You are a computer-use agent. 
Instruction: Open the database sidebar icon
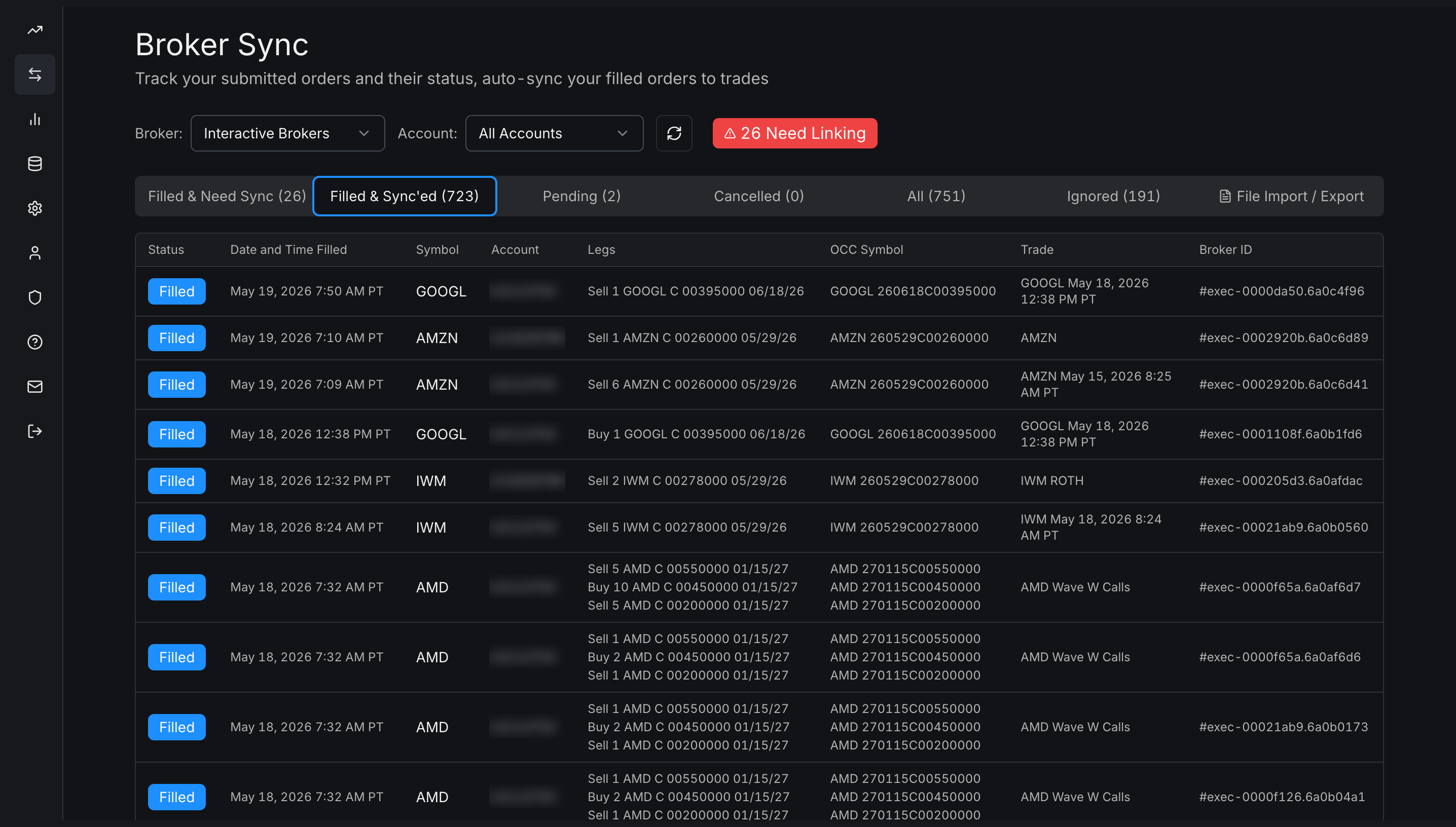tap(34, 164)
